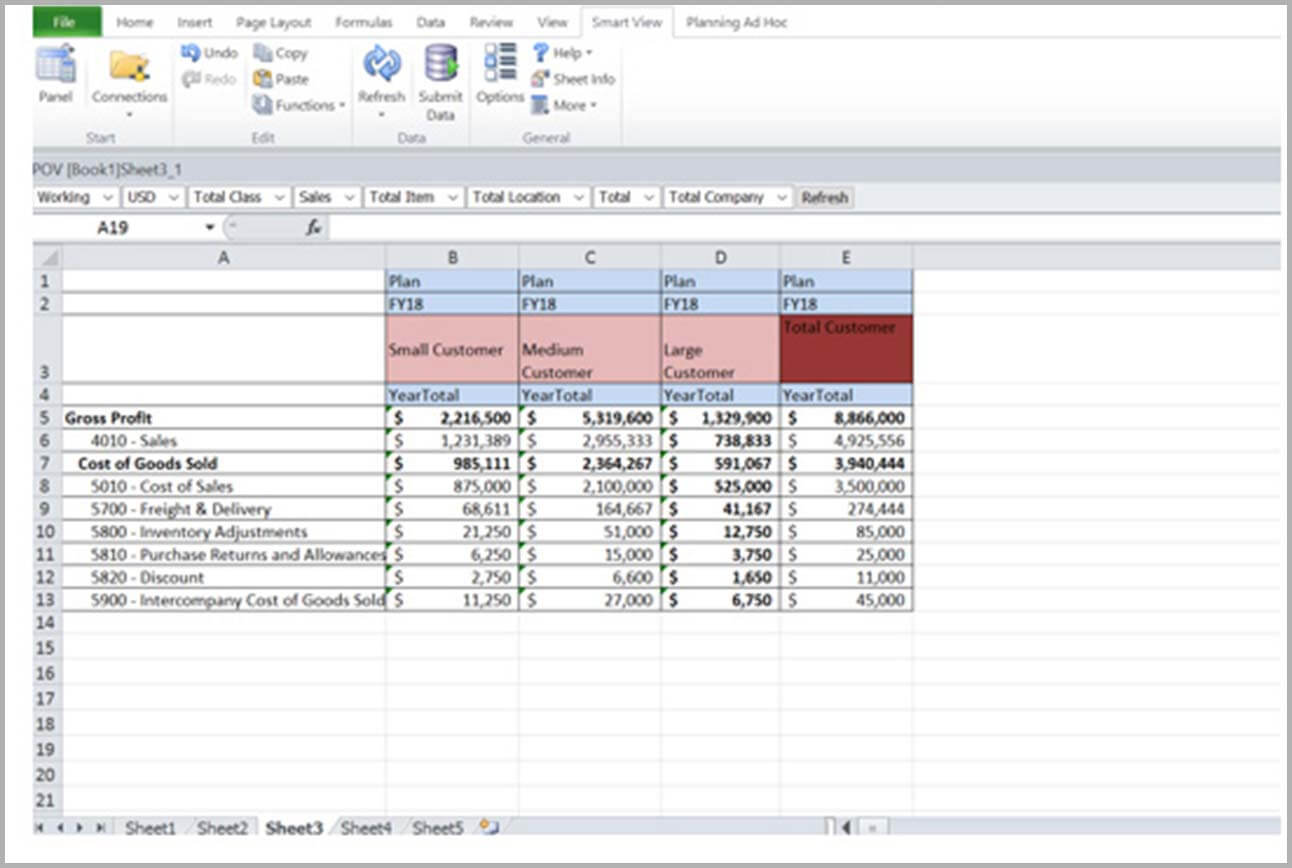This screenshot has height=868, width=1292.
Task: Select the Small Customer header cell
Action: 452,349
